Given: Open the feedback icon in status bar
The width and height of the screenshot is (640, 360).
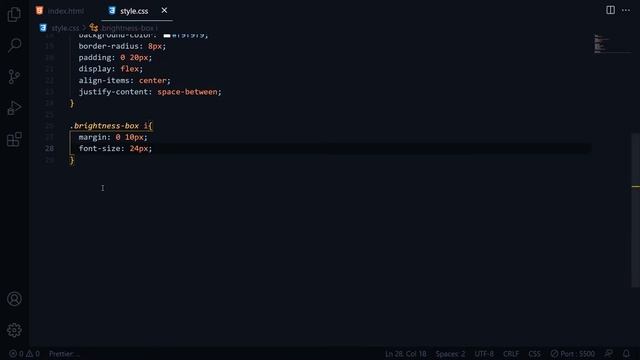Looking at the screenshot, I should pos(609,353).
